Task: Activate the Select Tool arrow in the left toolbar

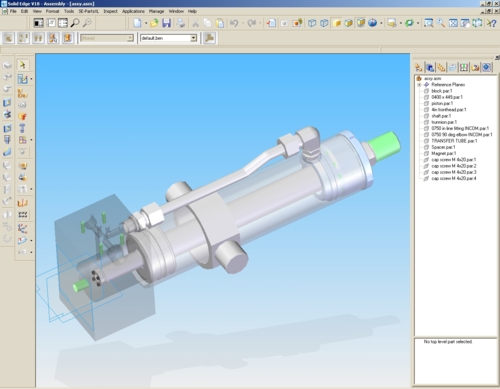Action: tap(23, 65)
